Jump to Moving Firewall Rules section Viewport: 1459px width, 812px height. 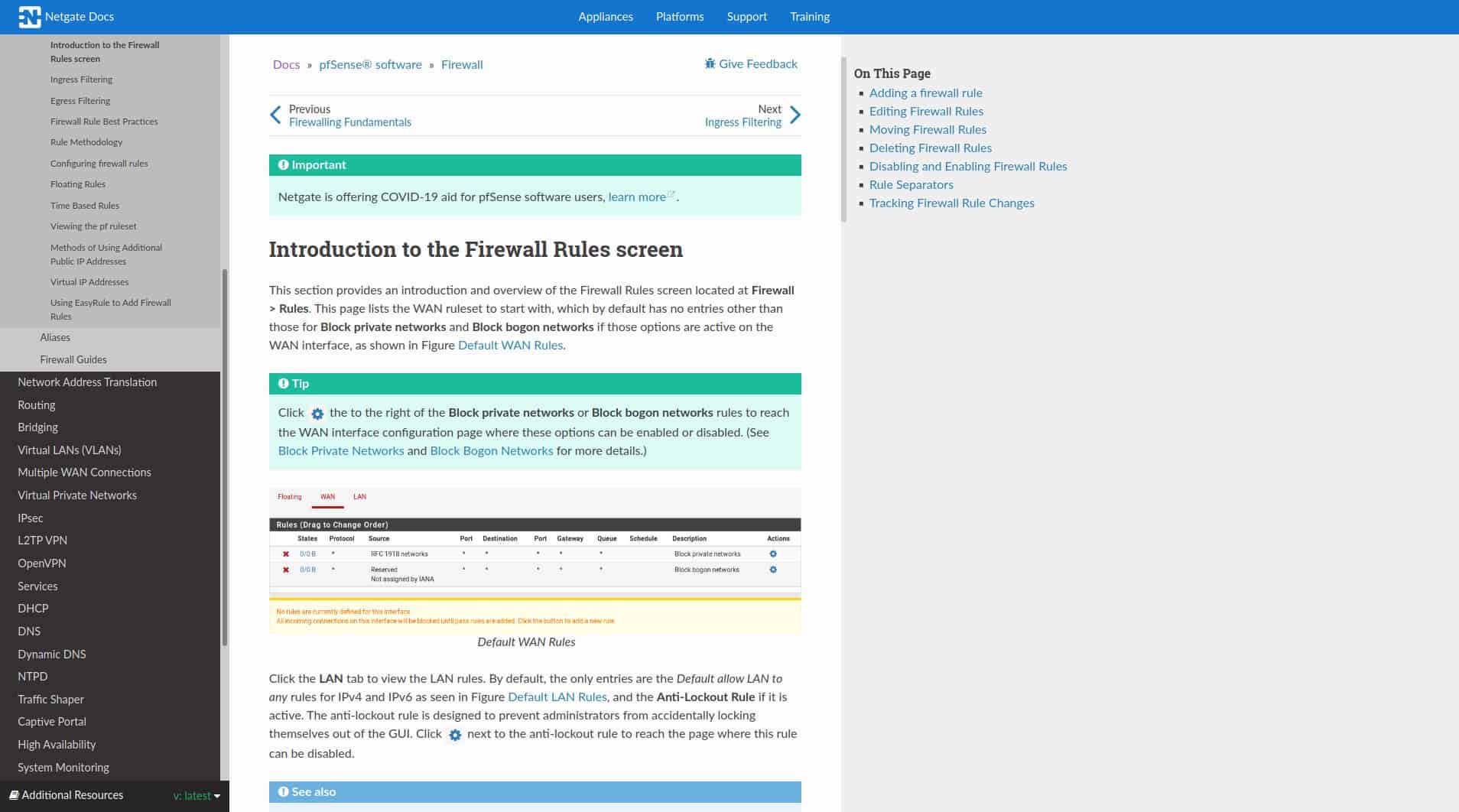coord(928,129)
